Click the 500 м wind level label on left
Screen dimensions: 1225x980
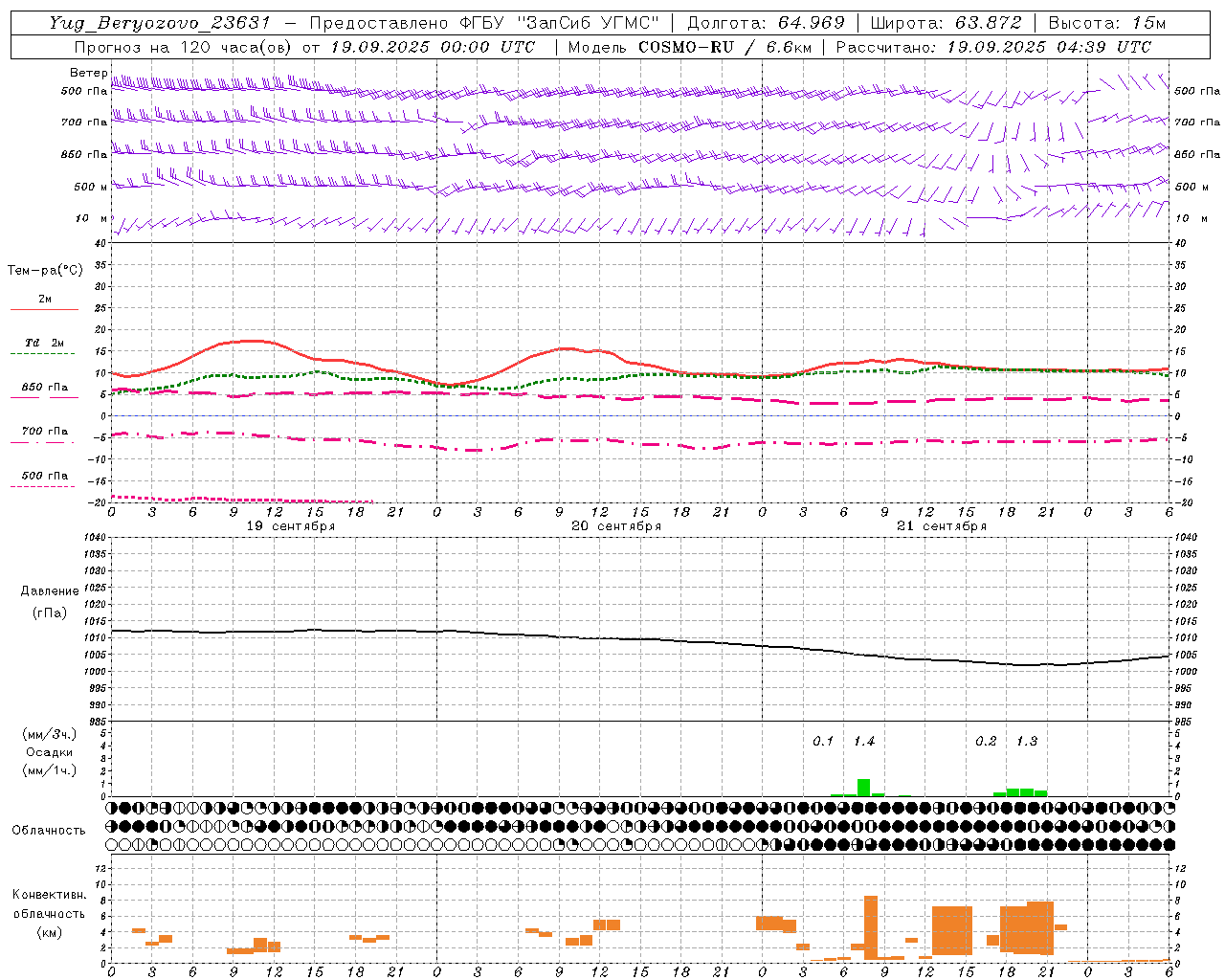tap(91, 187)
